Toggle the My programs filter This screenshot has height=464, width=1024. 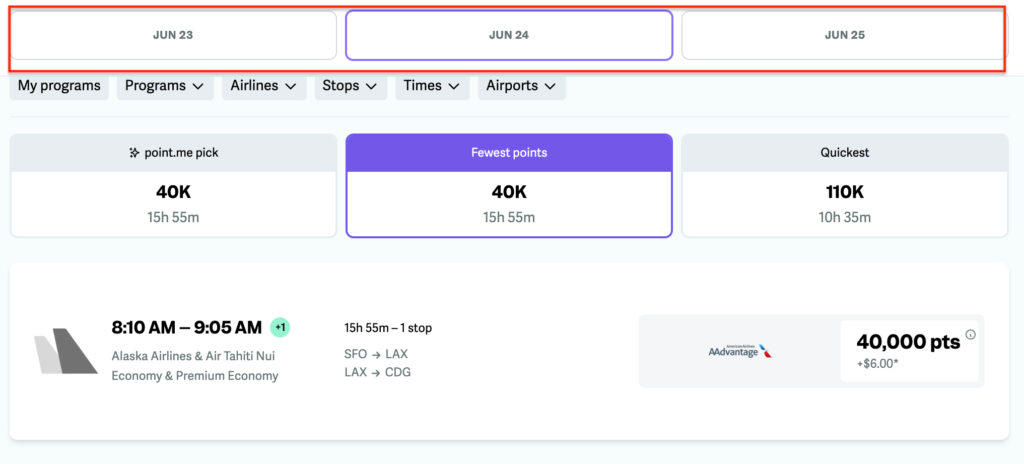[59, 86]
